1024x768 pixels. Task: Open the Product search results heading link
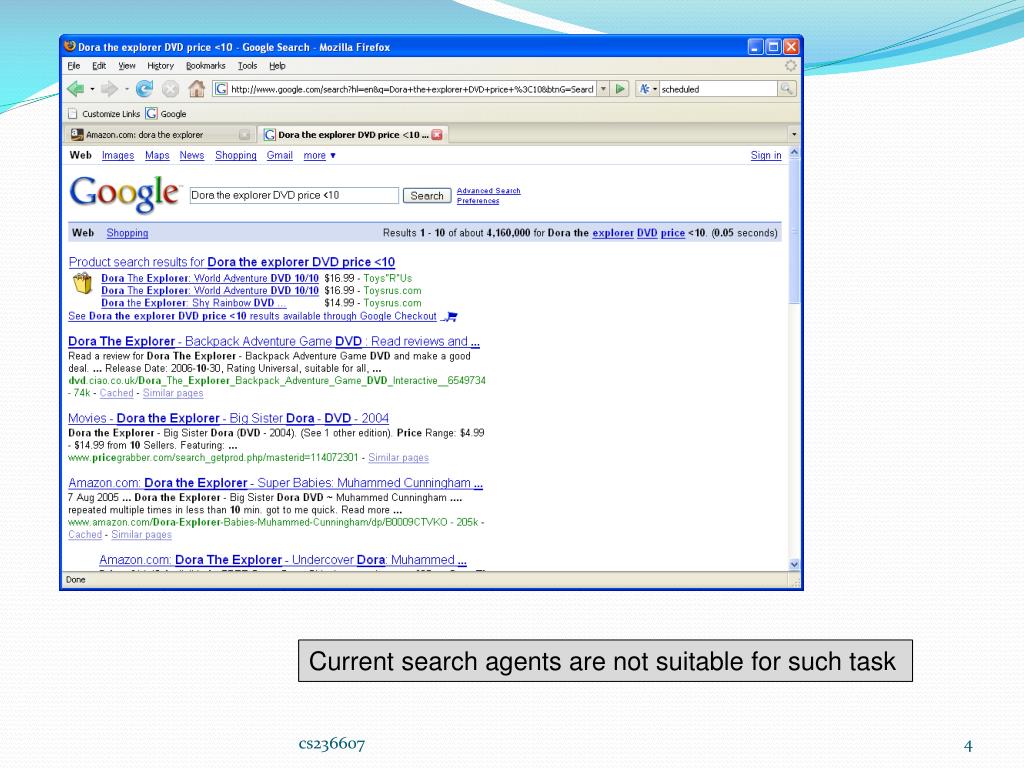232,262
